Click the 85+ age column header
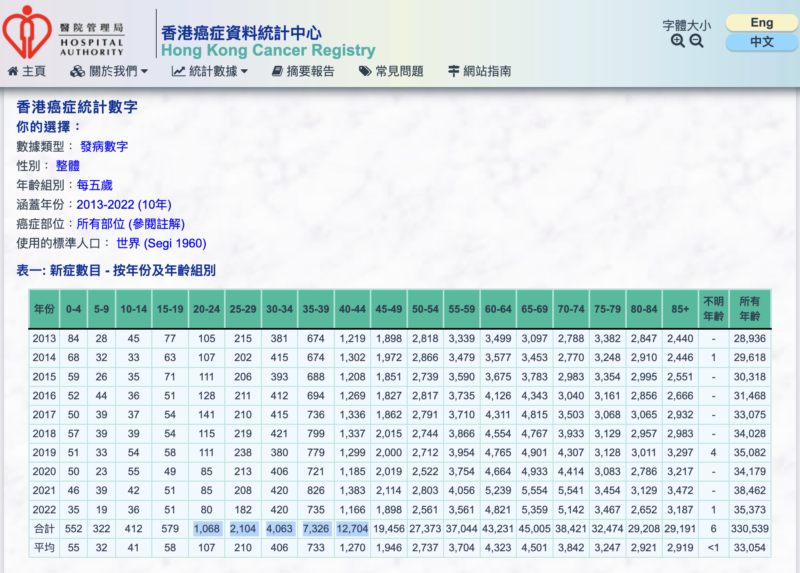The width and height of the screenshot is (800, 573). tap(680, 309)
